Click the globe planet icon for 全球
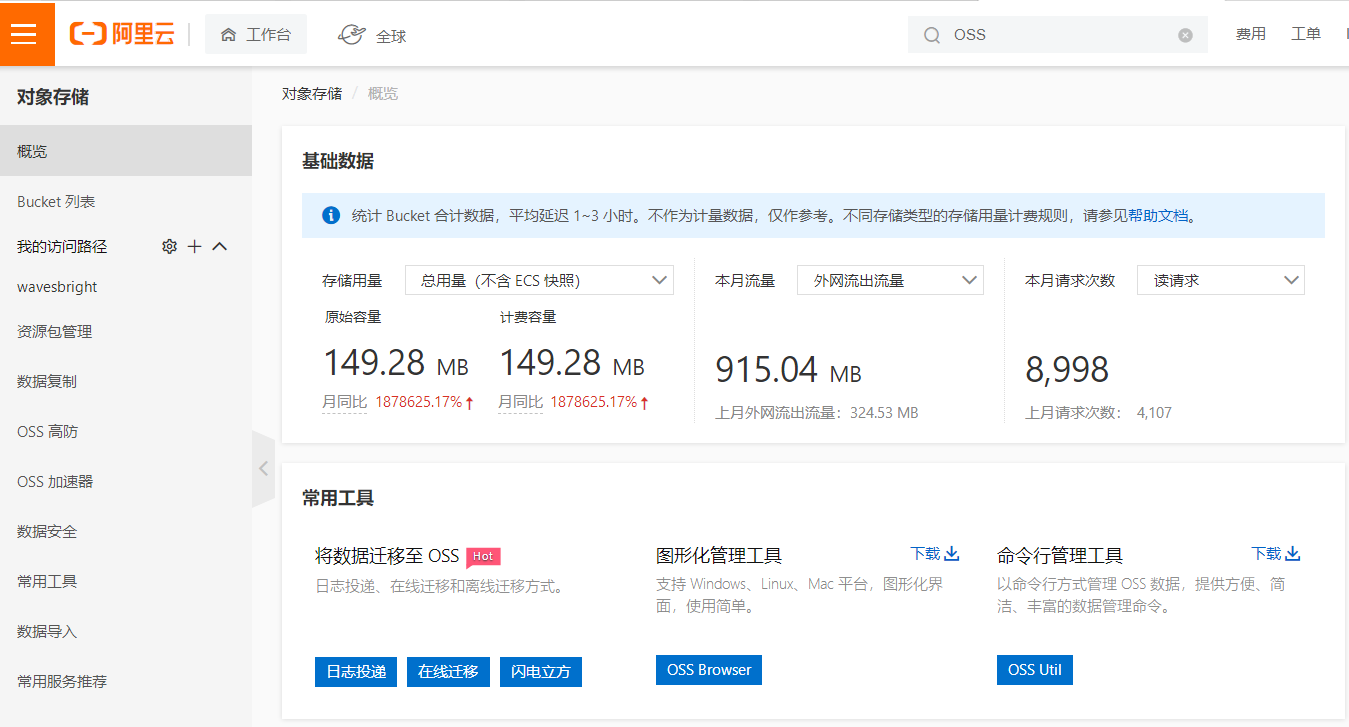This screenshot has height=727, width=1349. (x=352, y=35)
